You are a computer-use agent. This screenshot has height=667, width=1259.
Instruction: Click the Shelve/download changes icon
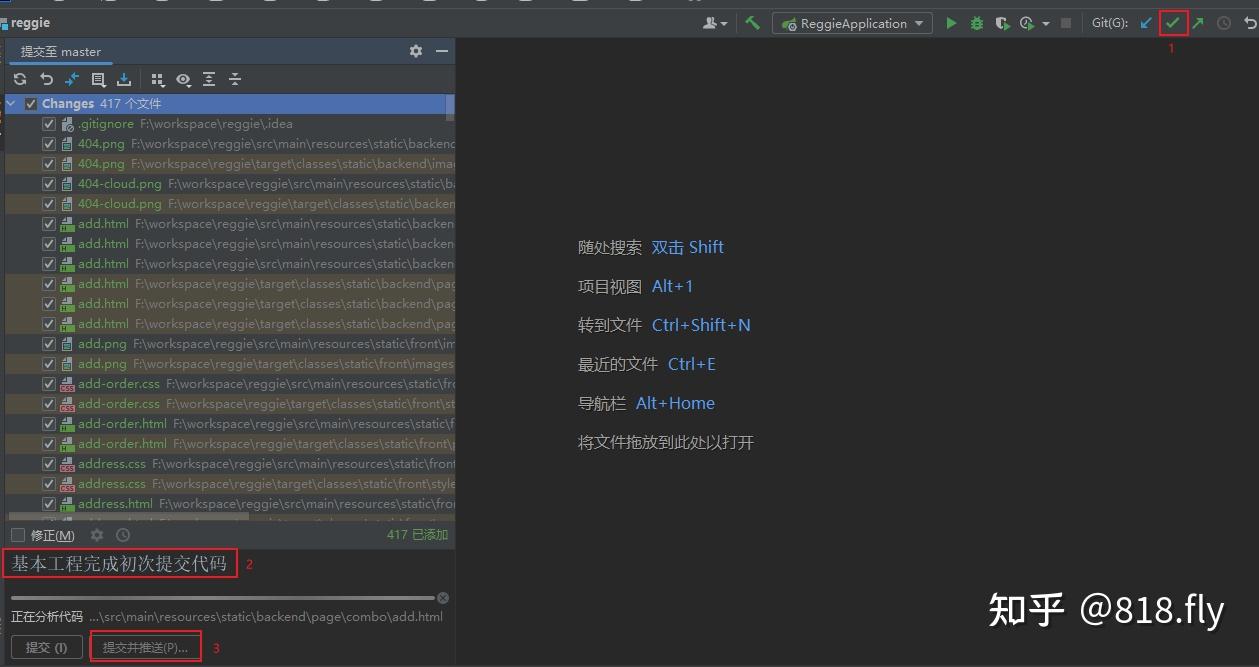(124, 79)
